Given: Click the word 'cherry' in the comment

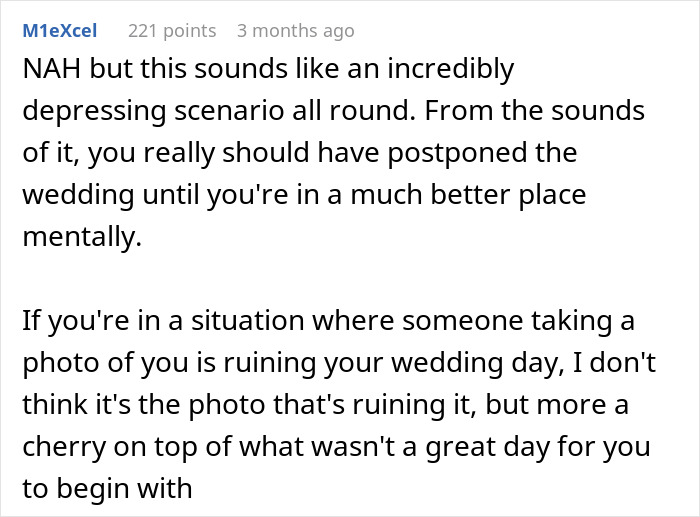Looking at the screenshot, I should pyautogui.click(x=63, y=446).
